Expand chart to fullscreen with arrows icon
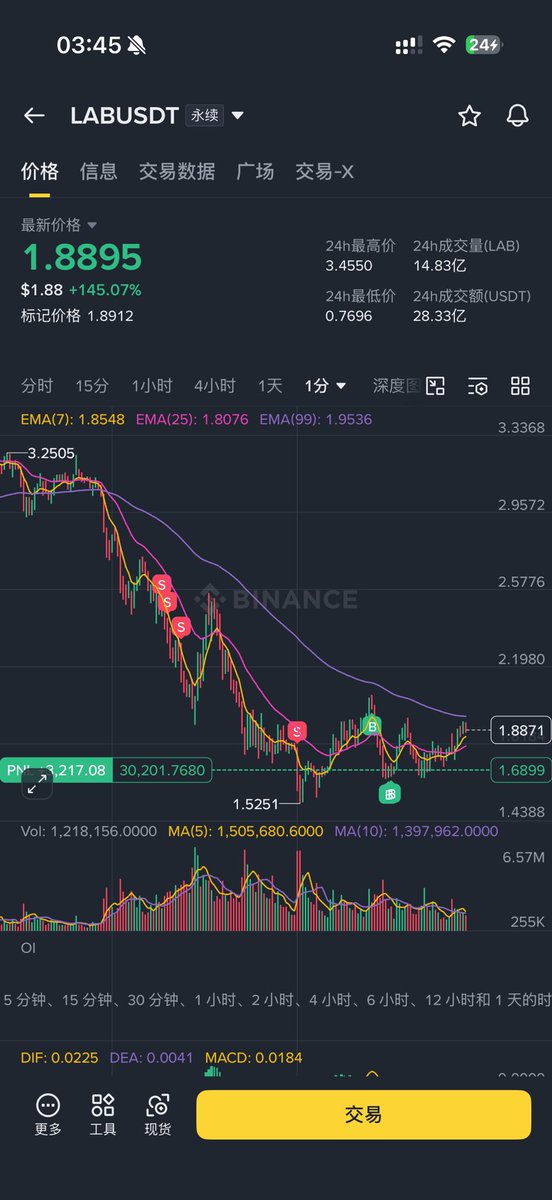The width and height of the screenshot is (552, 1200). click(37, 784)
